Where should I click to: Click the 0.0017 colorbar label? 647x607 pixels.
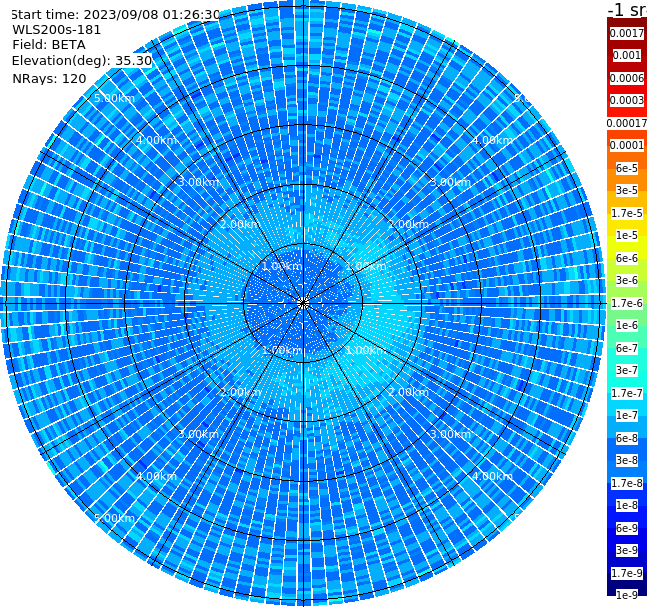(627, 33)
